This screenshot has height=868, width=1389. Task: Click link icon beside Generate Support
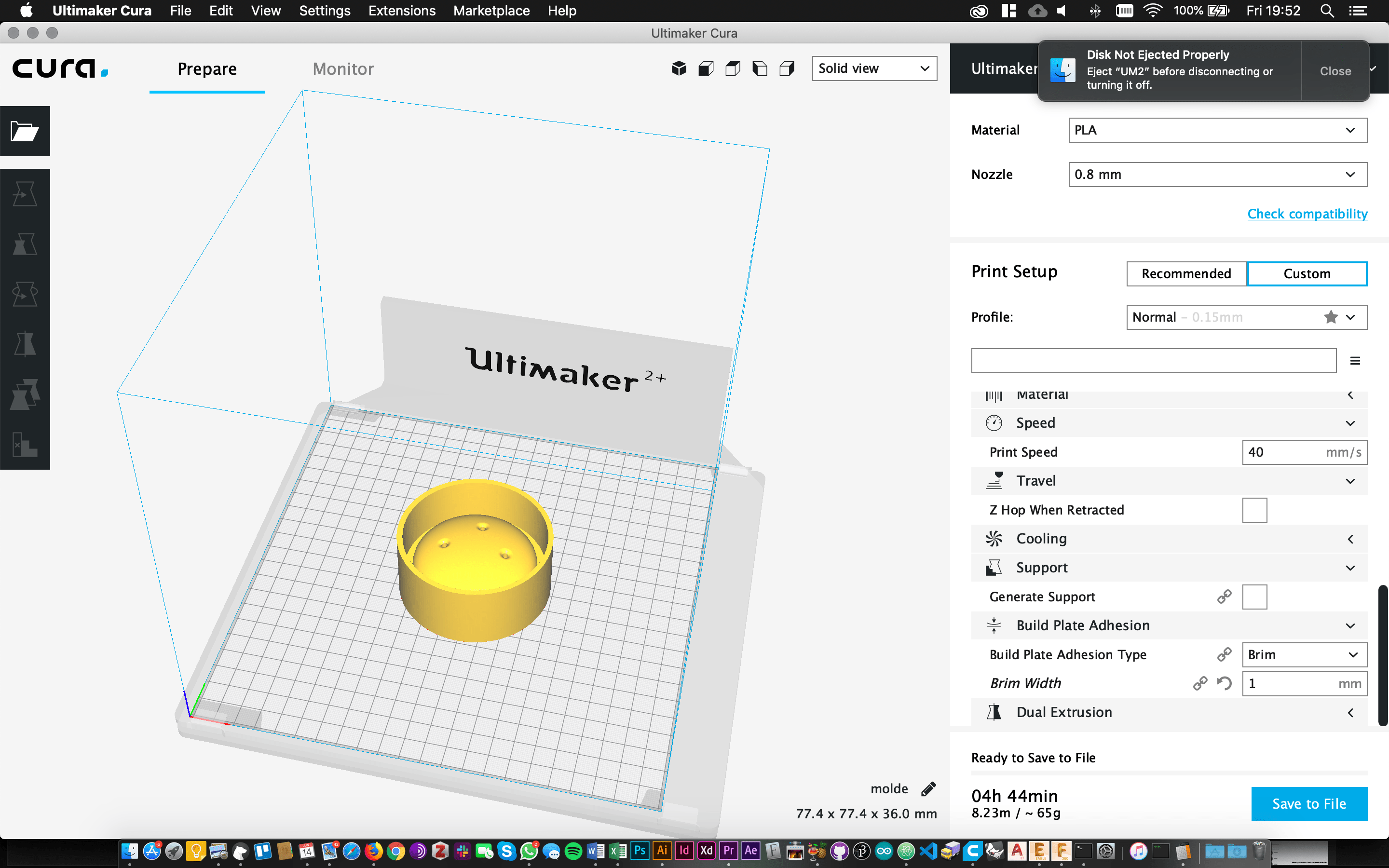coord(1224,597)
